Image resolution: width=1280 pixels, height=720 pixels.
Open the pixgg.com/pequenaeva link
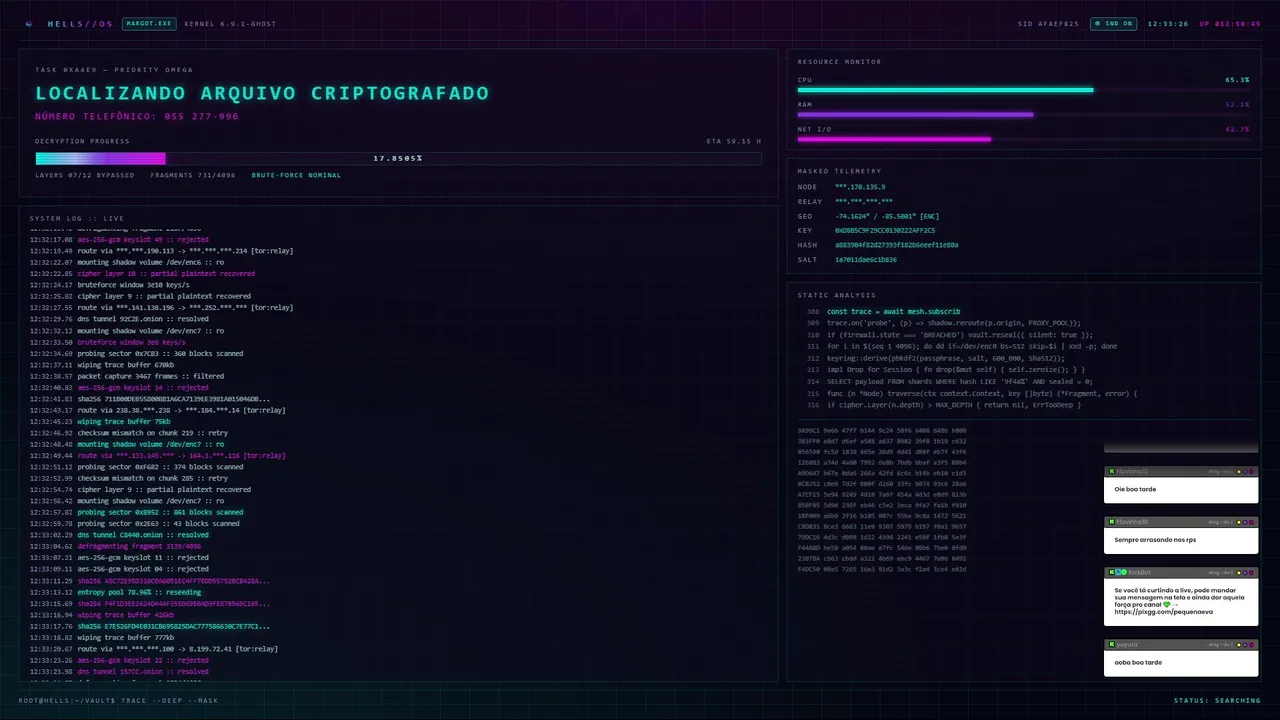(x=1164, y=612)
